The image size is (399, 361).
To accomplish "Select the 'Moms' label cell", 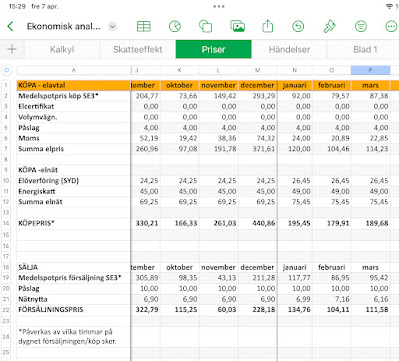I will click(x=74, y=138).
